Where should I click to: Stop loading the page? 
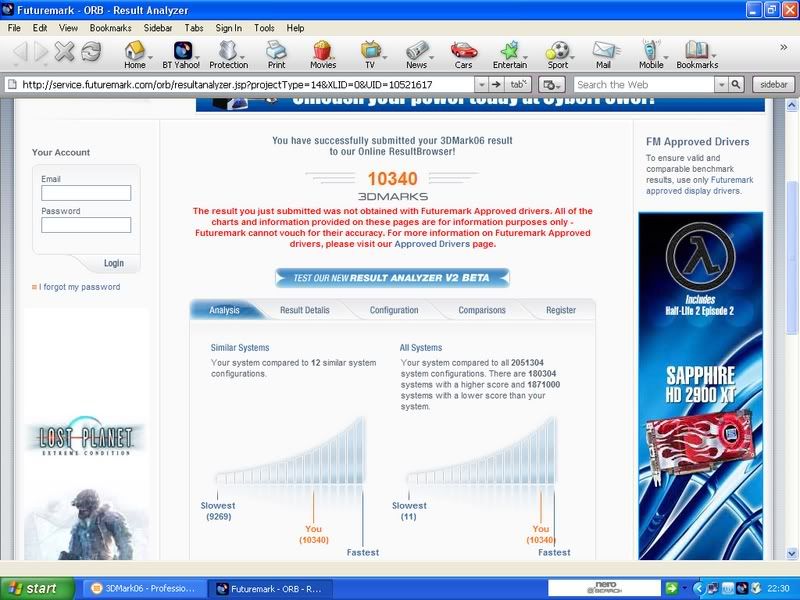(x=64, y=52)
